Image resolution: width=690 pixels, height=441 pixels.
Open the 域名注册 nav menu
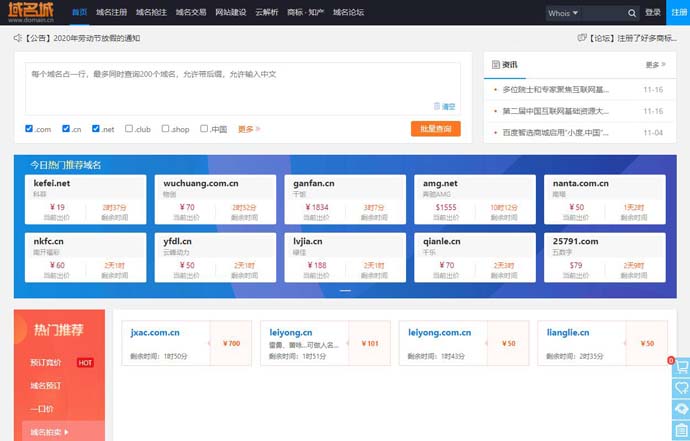click(111, 12)
